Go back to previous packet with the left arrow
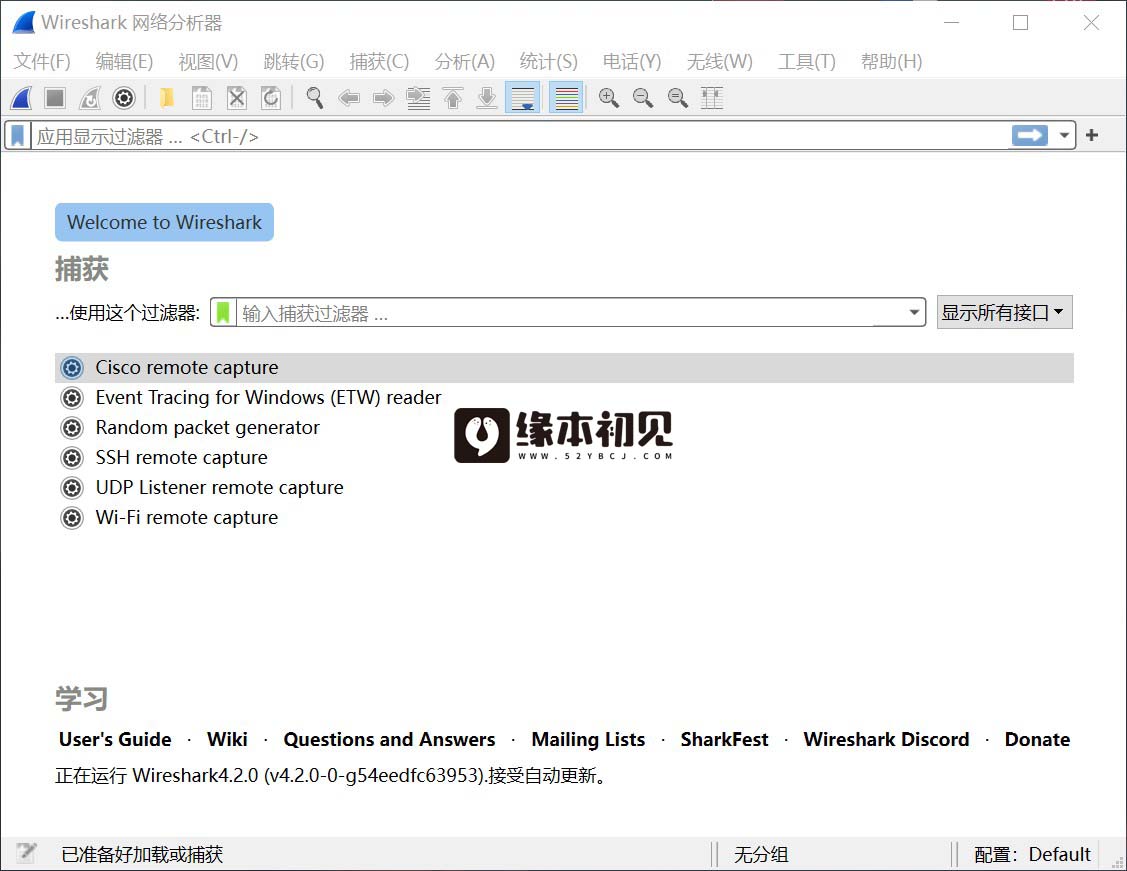Image resolution: width=1127 pixels, height=871 pixels. click(x=349, y=98)
